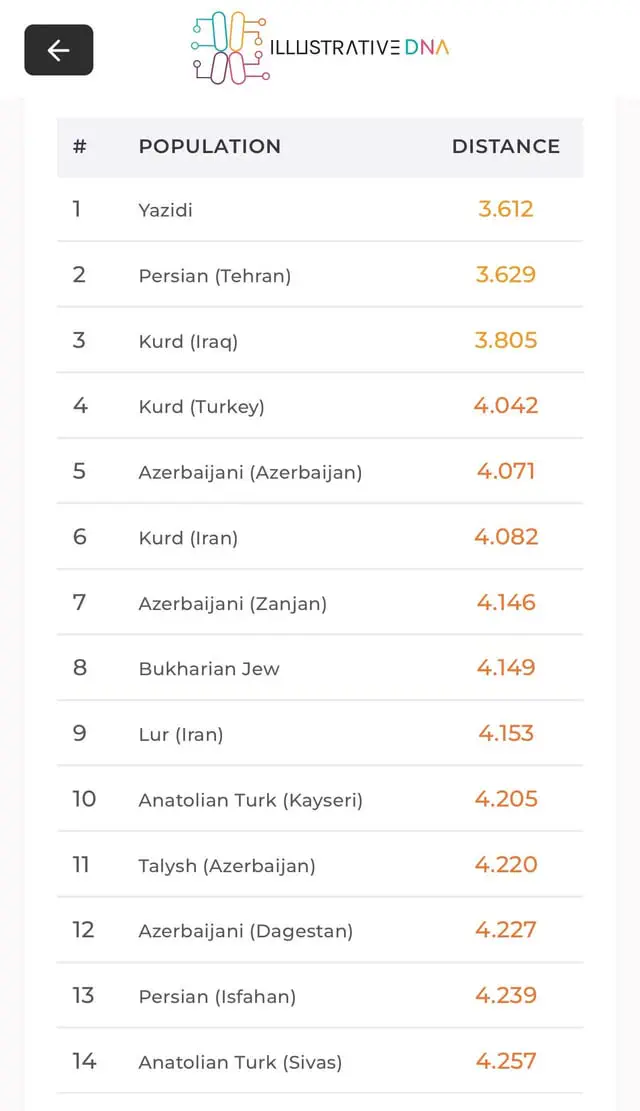Click the # column header

[x=80, y=146]
